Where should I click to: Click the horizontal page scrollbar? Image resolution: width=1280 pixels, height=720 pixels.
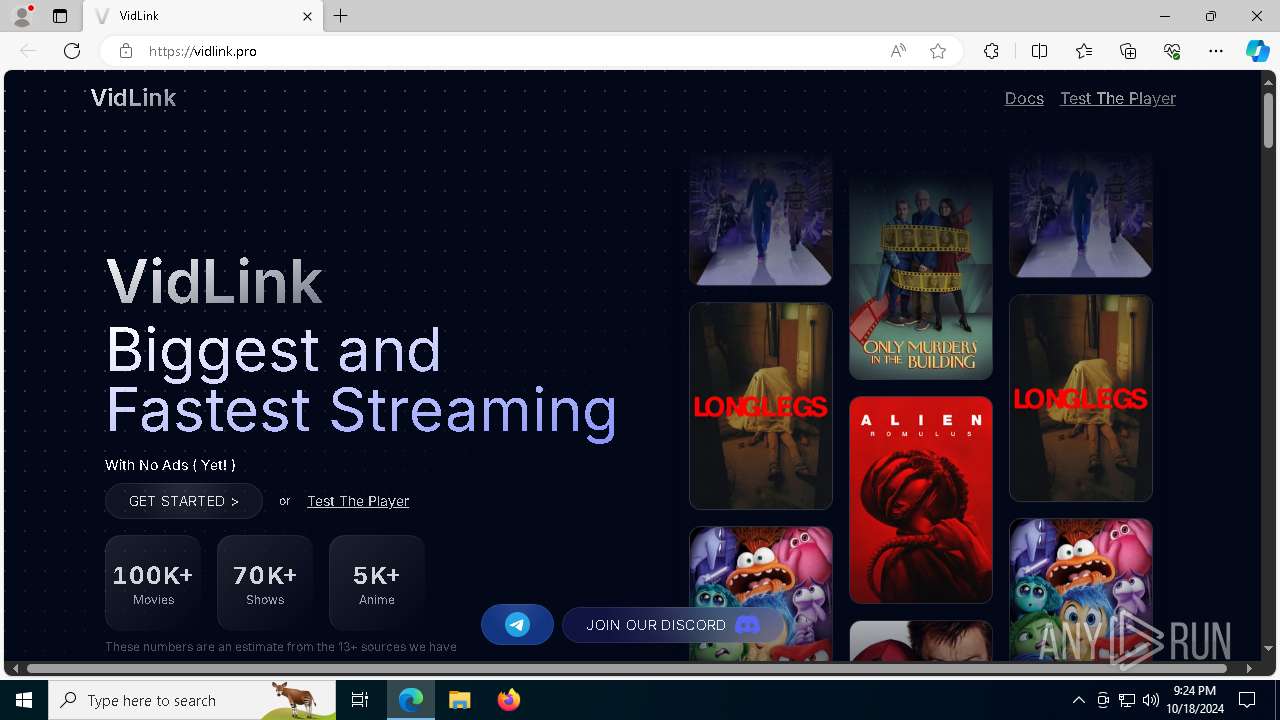tap(627, 668)
